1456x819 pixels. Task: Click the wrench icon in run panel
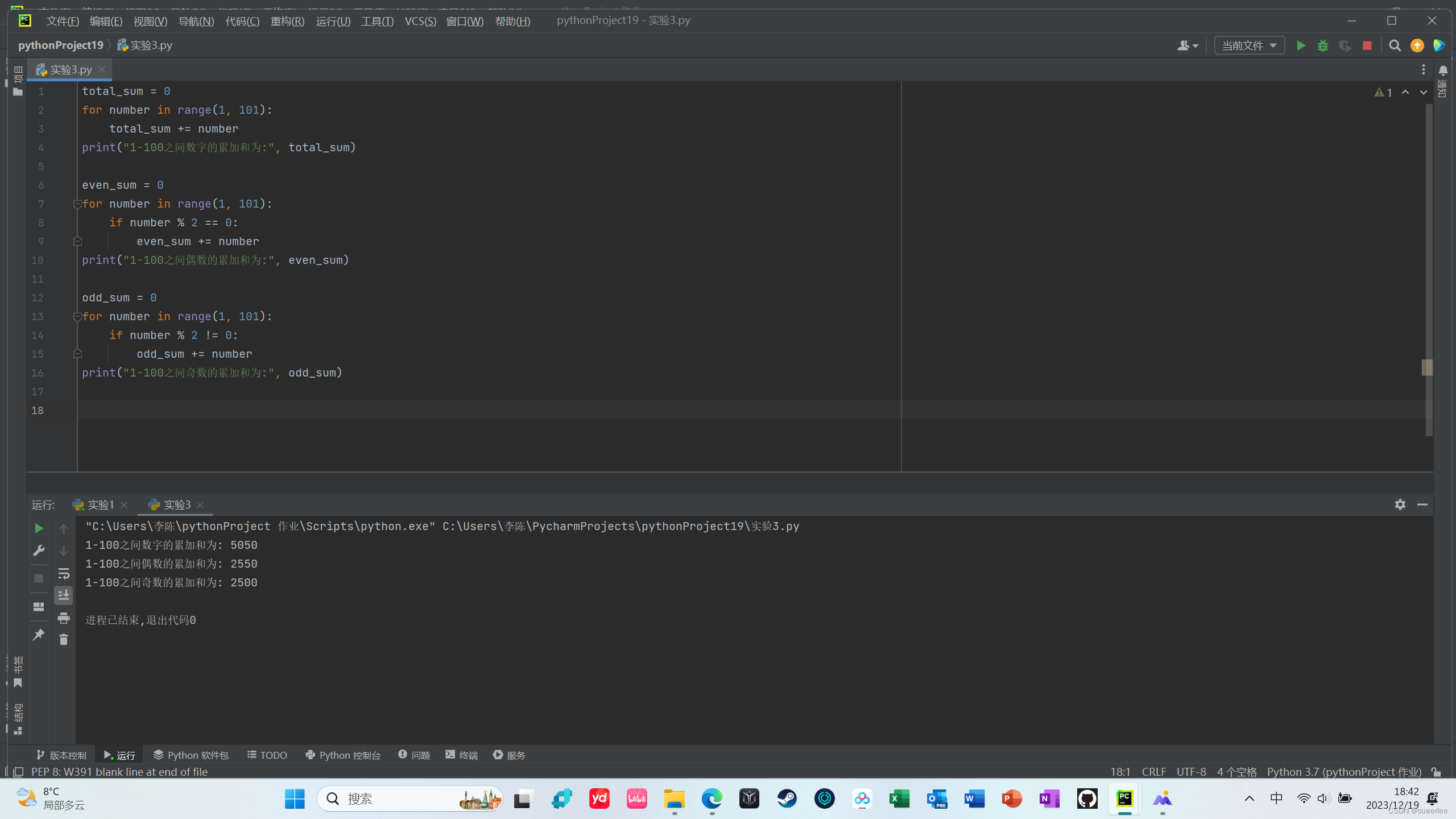[x=39, y=551]
